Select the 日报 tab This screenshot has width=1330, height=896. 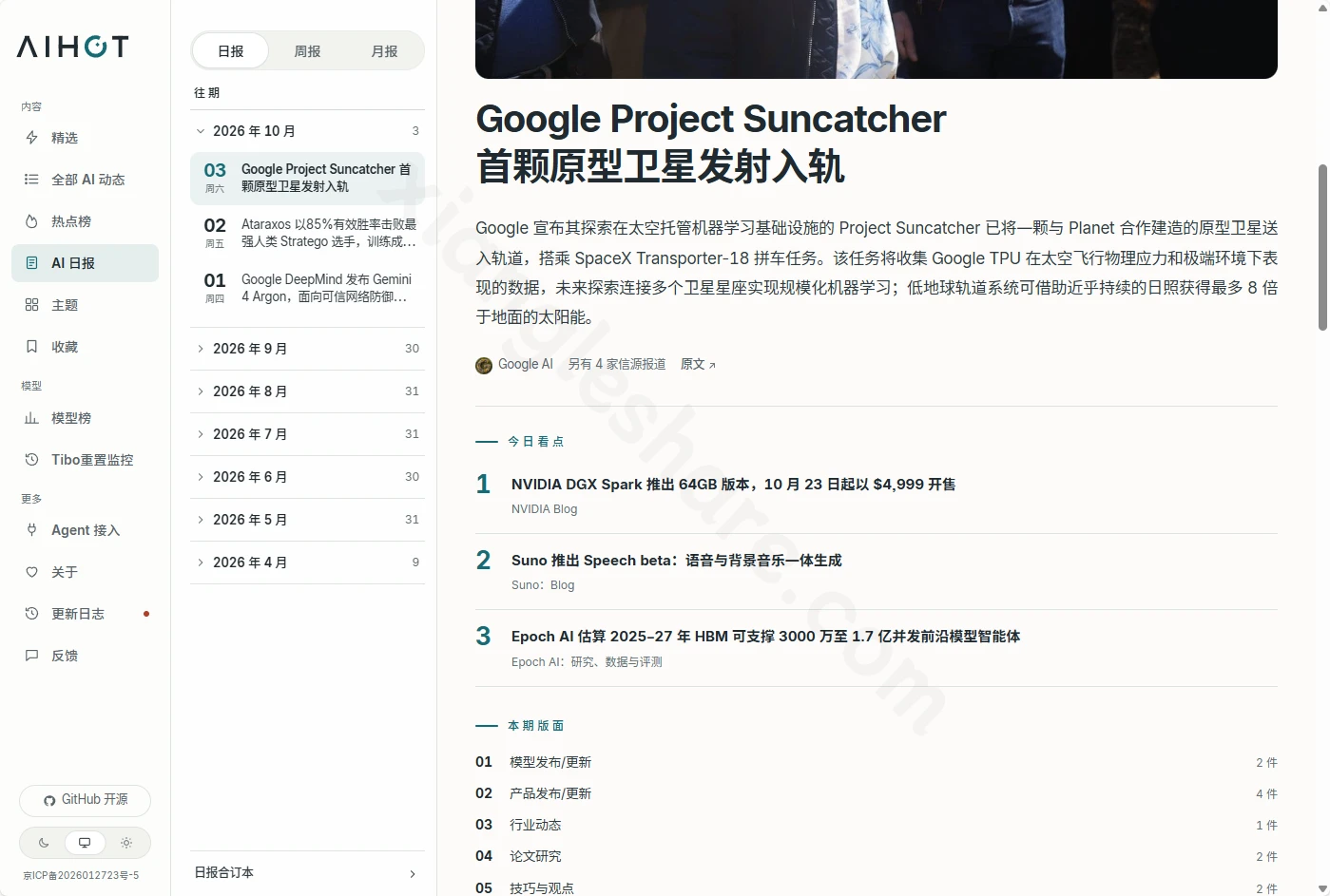coord(231,51)
